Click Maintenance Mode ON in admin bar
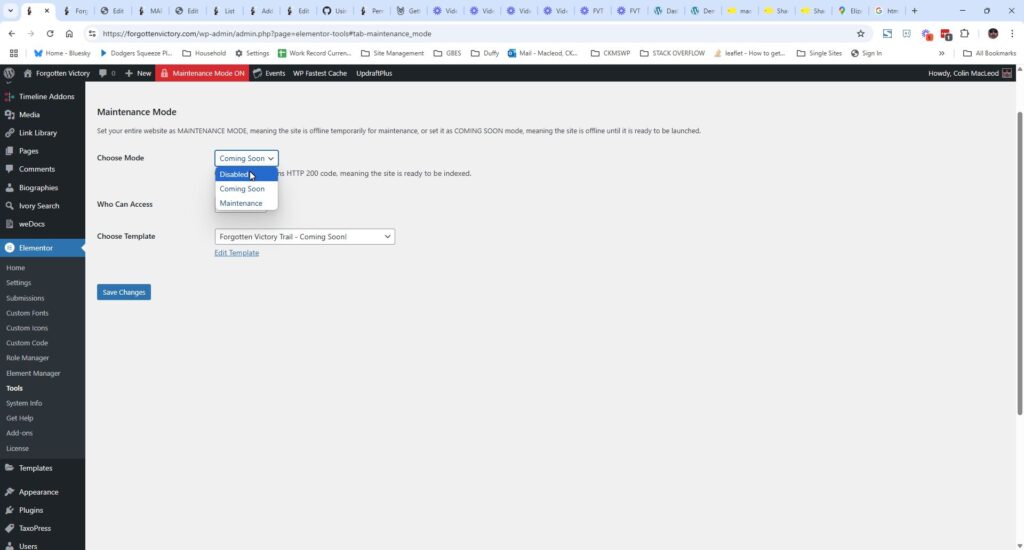The width and height of the screenshot is (1024, 550). click(x=202, y=73)
